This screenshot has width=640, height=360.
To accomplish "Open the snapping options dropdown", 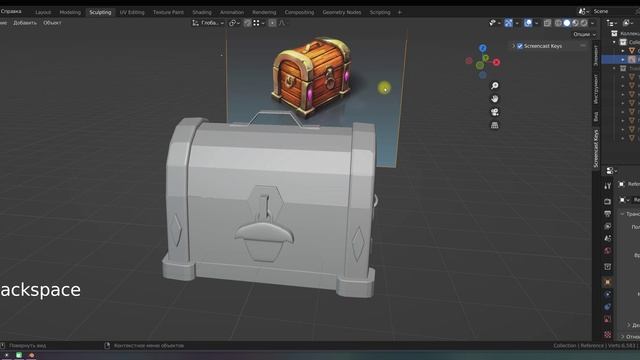I will pos(258,23).
